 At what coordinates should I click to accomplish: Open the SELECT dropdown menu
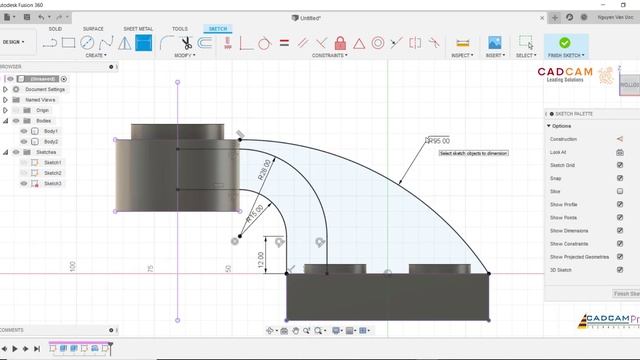point(526,55)
